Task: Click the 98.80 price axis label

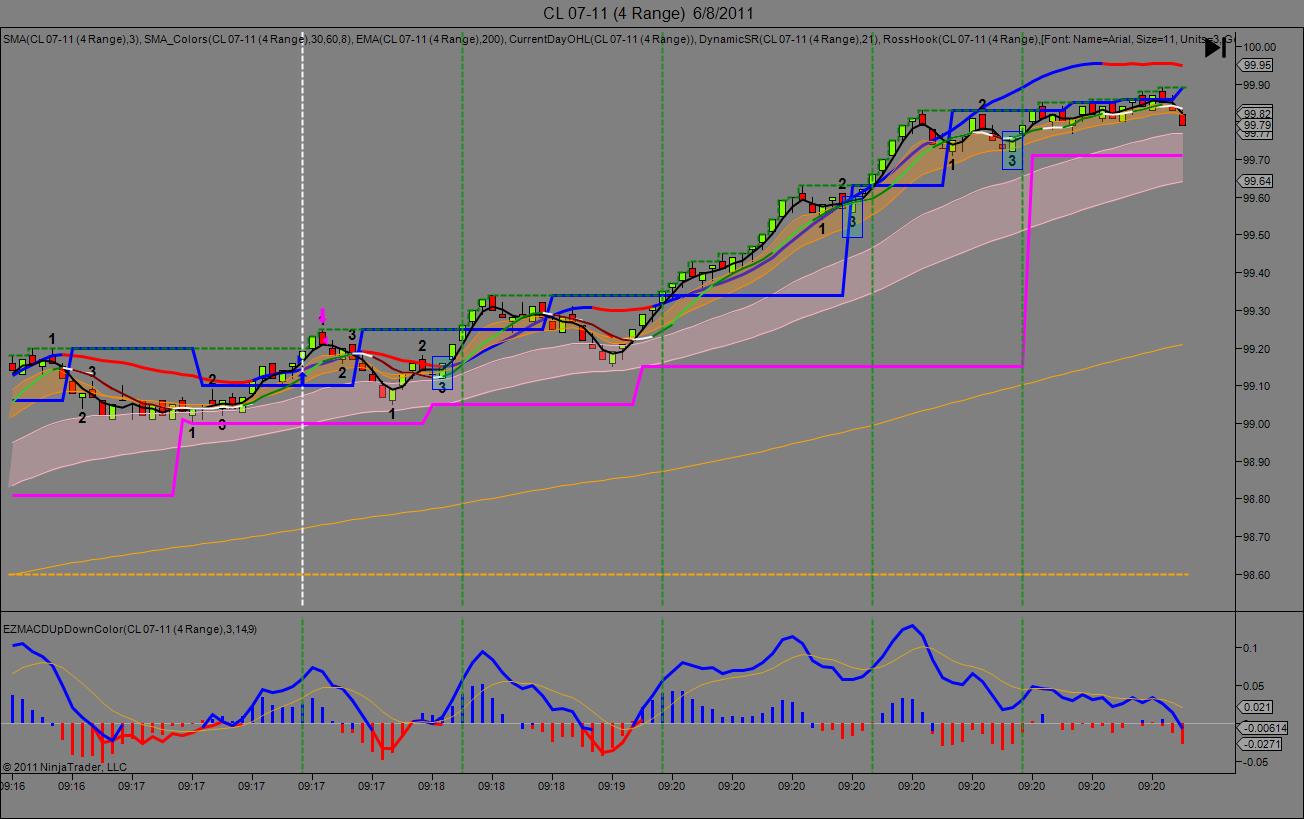Action: 1258,499
